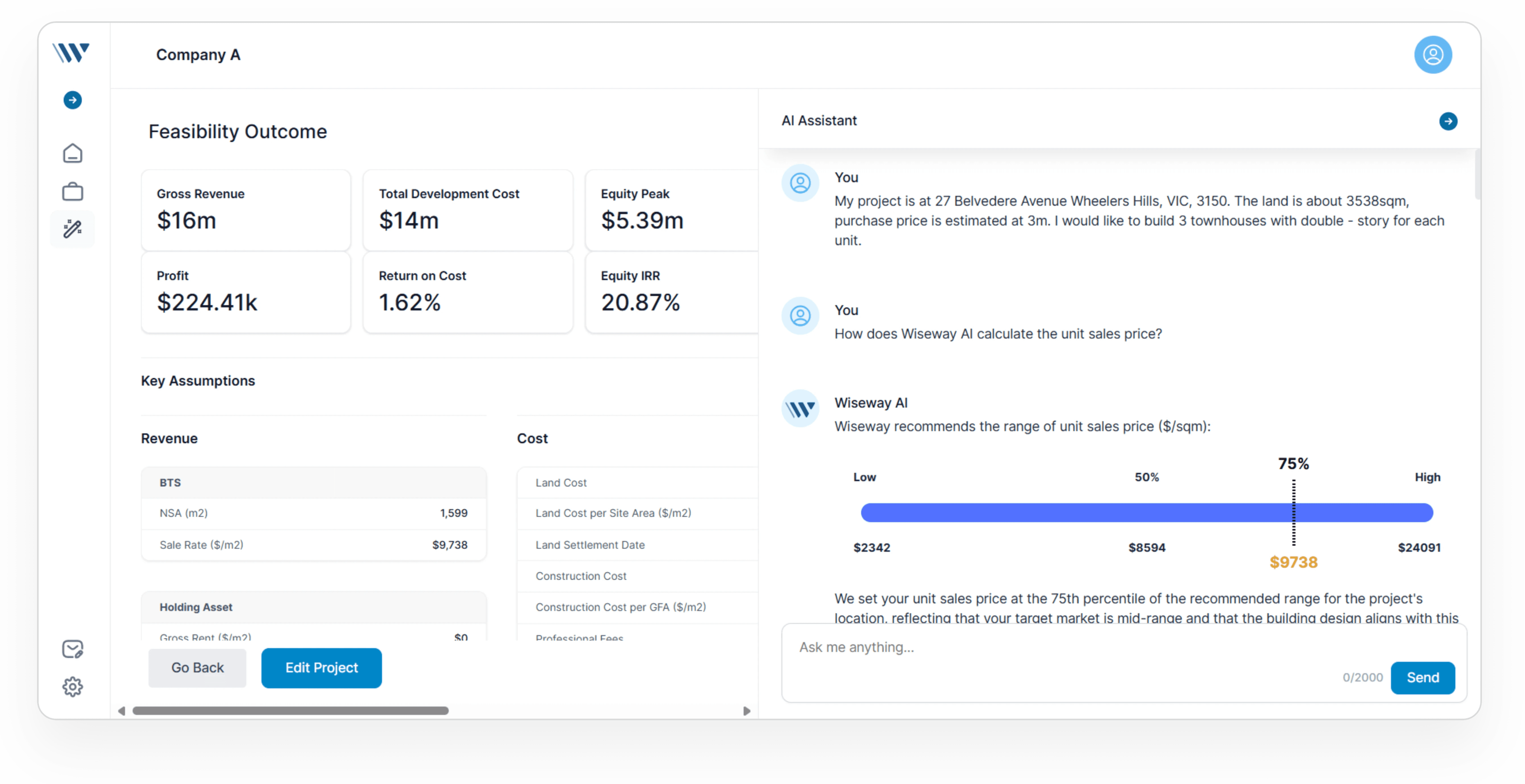Click the 'Feasibility Outcome' heading
1525x784 pixels.
(238, 131)
